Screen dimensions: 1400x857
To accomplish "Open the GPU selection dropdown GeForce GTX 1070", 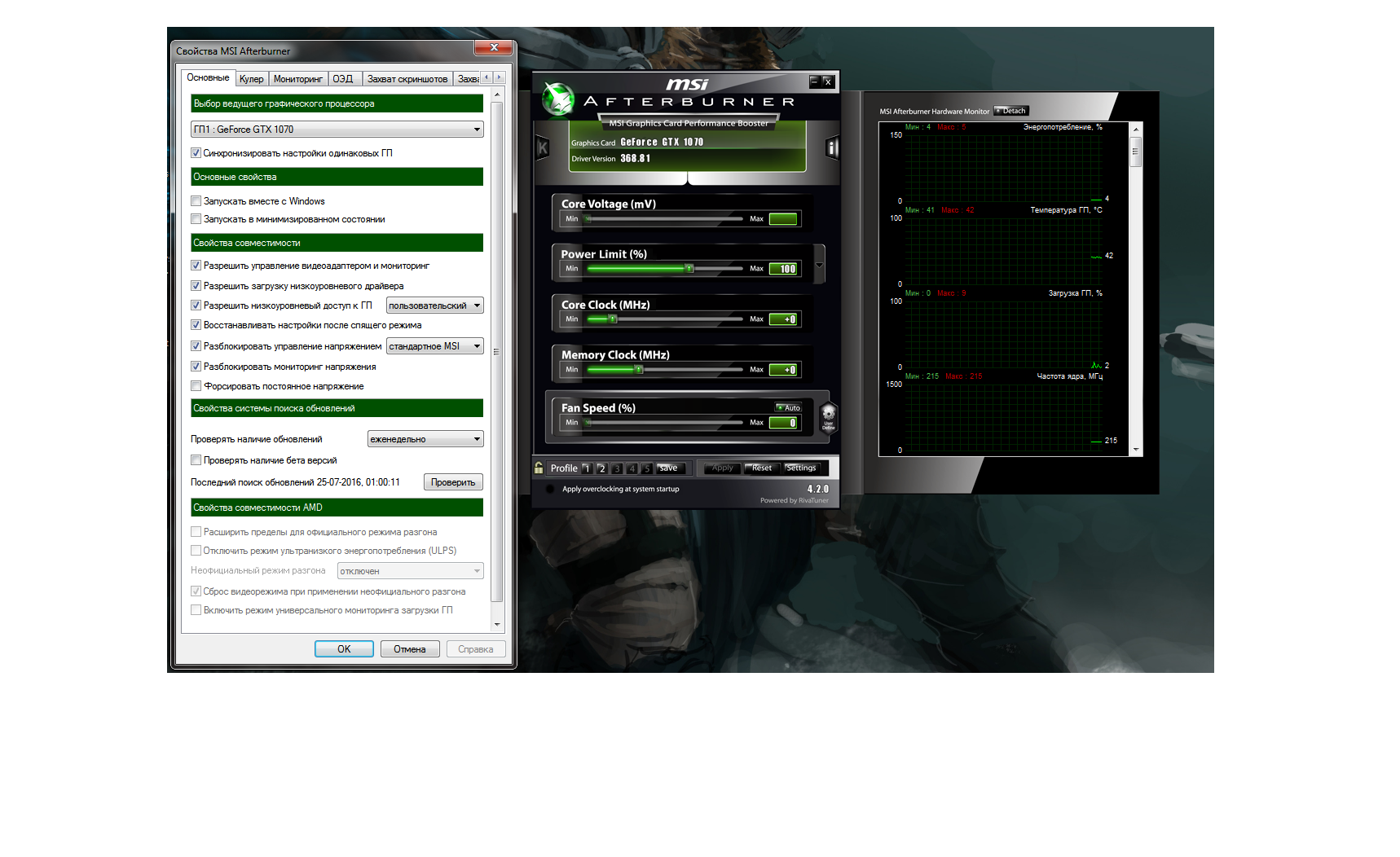I will (337, 130).
